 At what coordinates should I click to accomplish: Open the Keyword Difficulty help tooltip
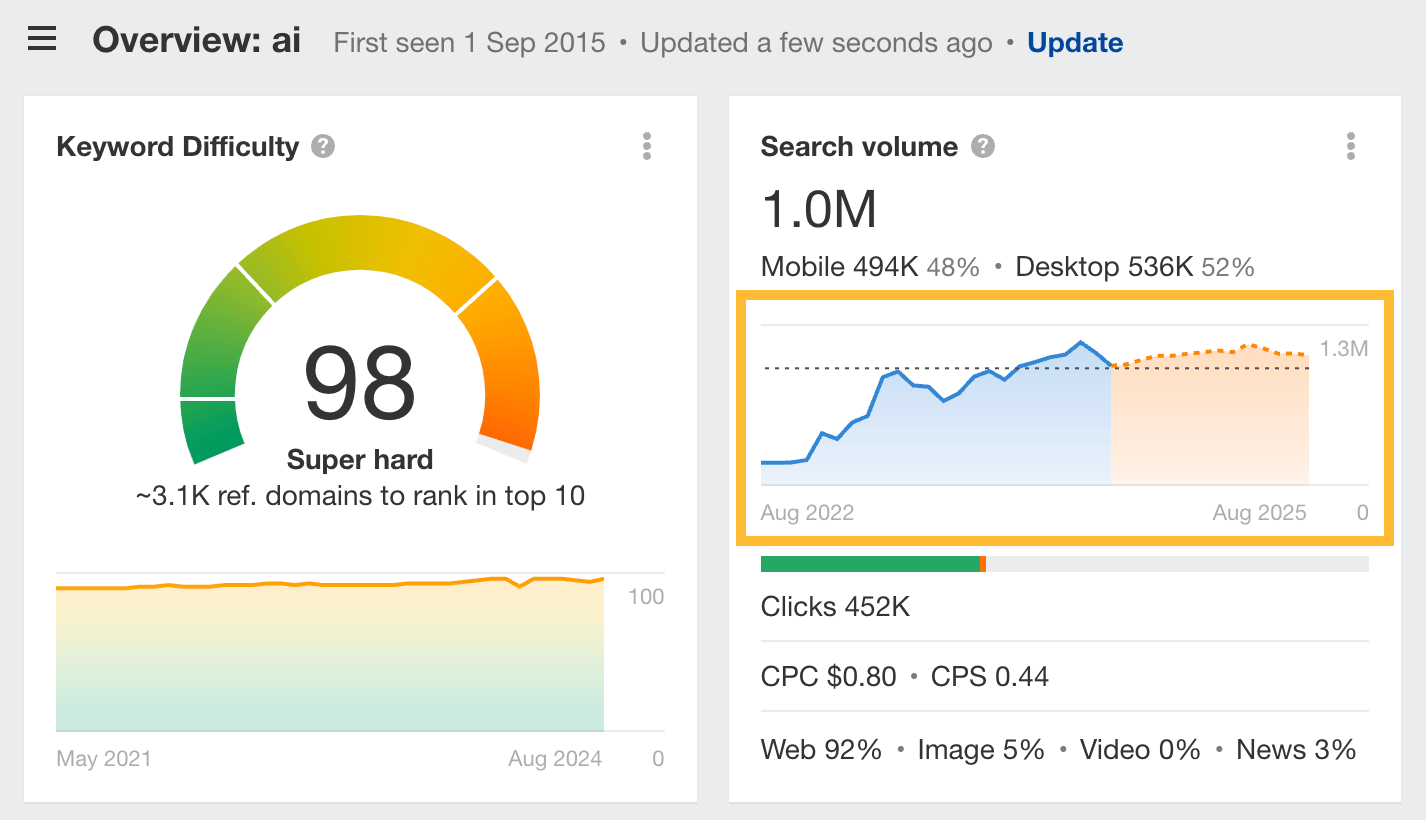point(322,146)
